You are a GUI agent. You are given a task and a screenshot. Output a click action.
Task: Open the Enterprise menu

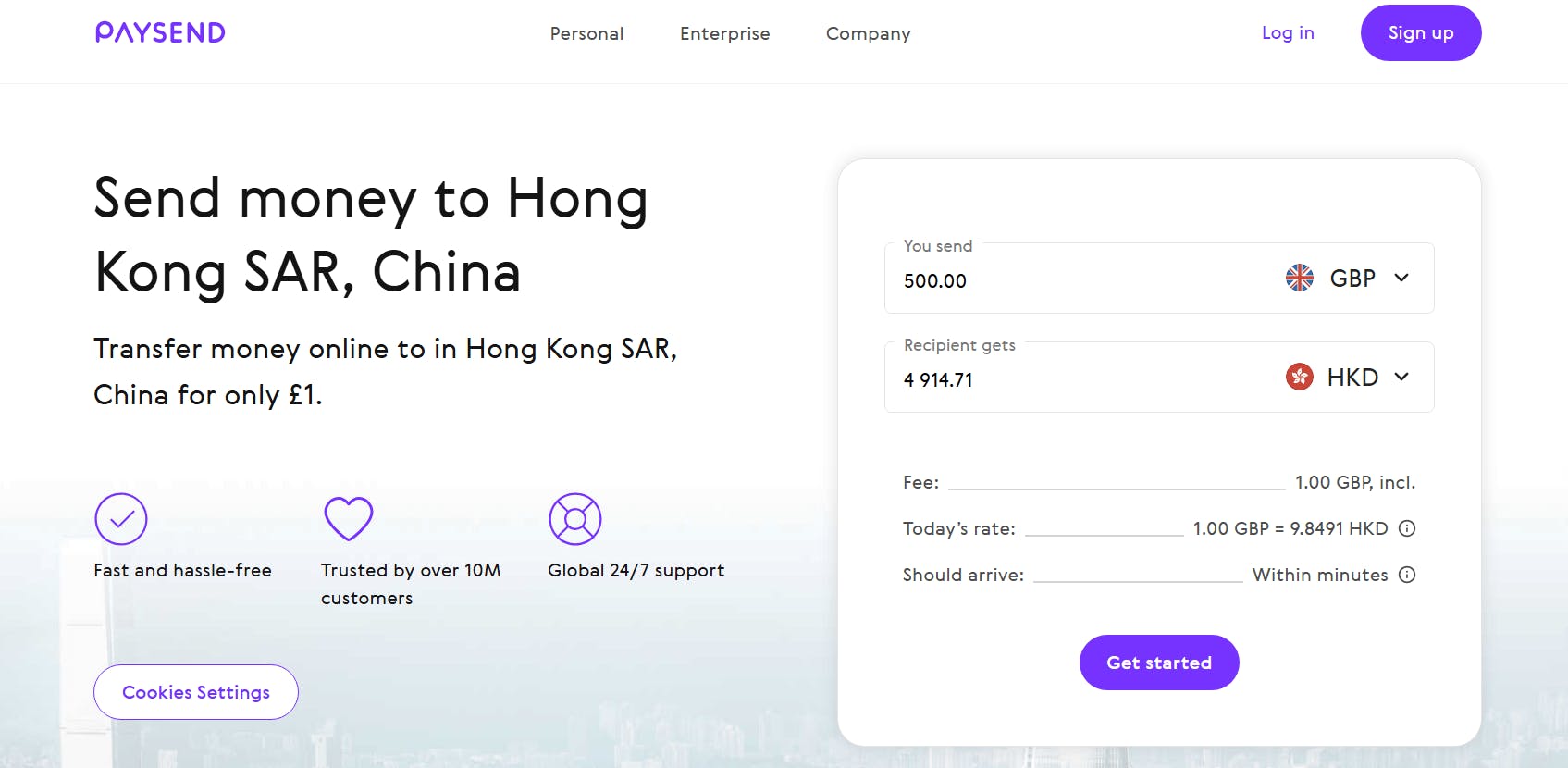pyautogui.click(x=724, y=34)
